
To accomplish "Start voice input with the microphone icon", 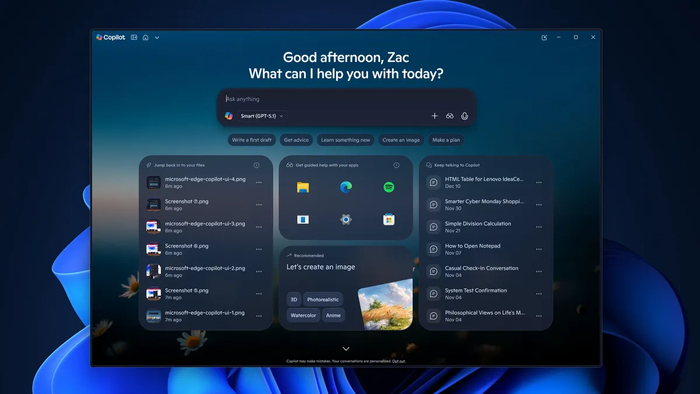I will pos(465,116).
